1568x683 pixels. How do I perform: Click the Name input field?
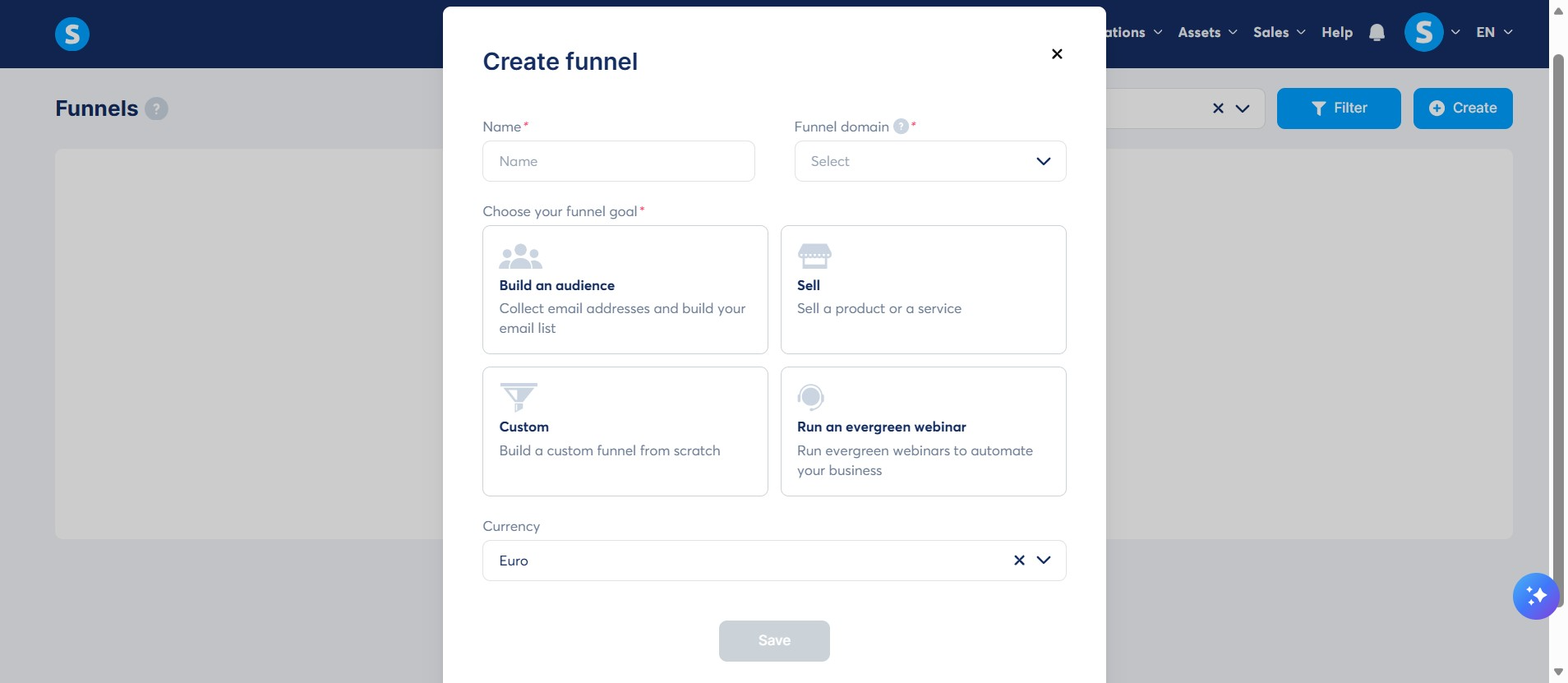click(x=618, y=161)
